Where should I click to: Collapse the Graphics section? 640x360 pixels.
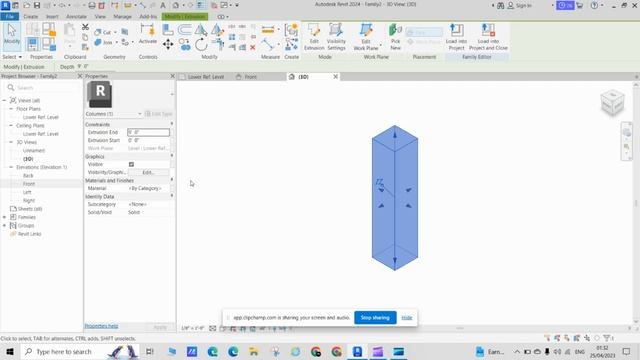tap(171, 156)
